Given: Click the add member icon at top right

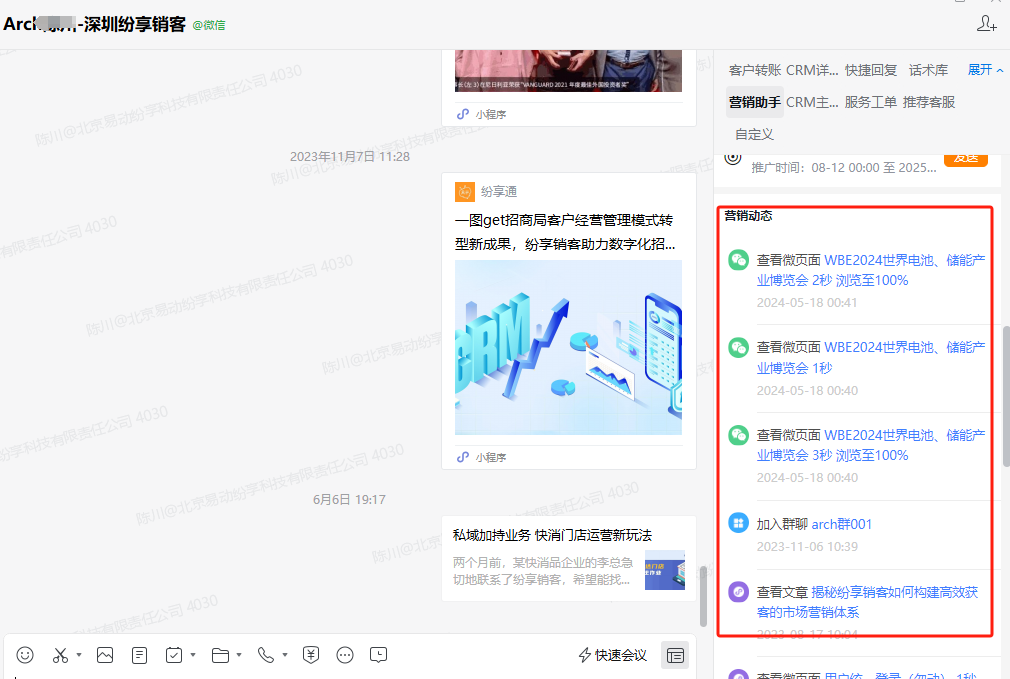Looking at the screenshot, I should [986, 24].
